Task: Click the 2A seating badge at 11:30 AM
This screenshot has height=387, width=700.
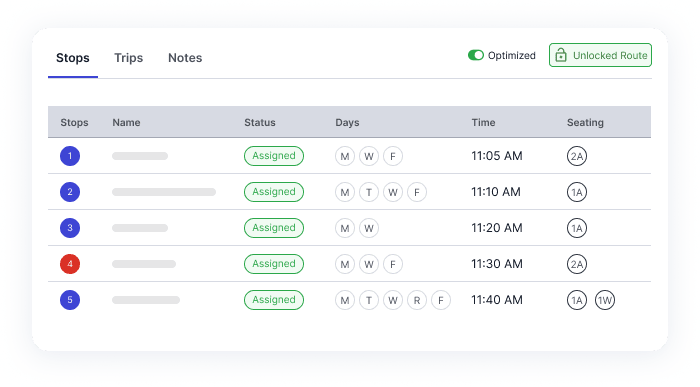Action: pos(577,264)
